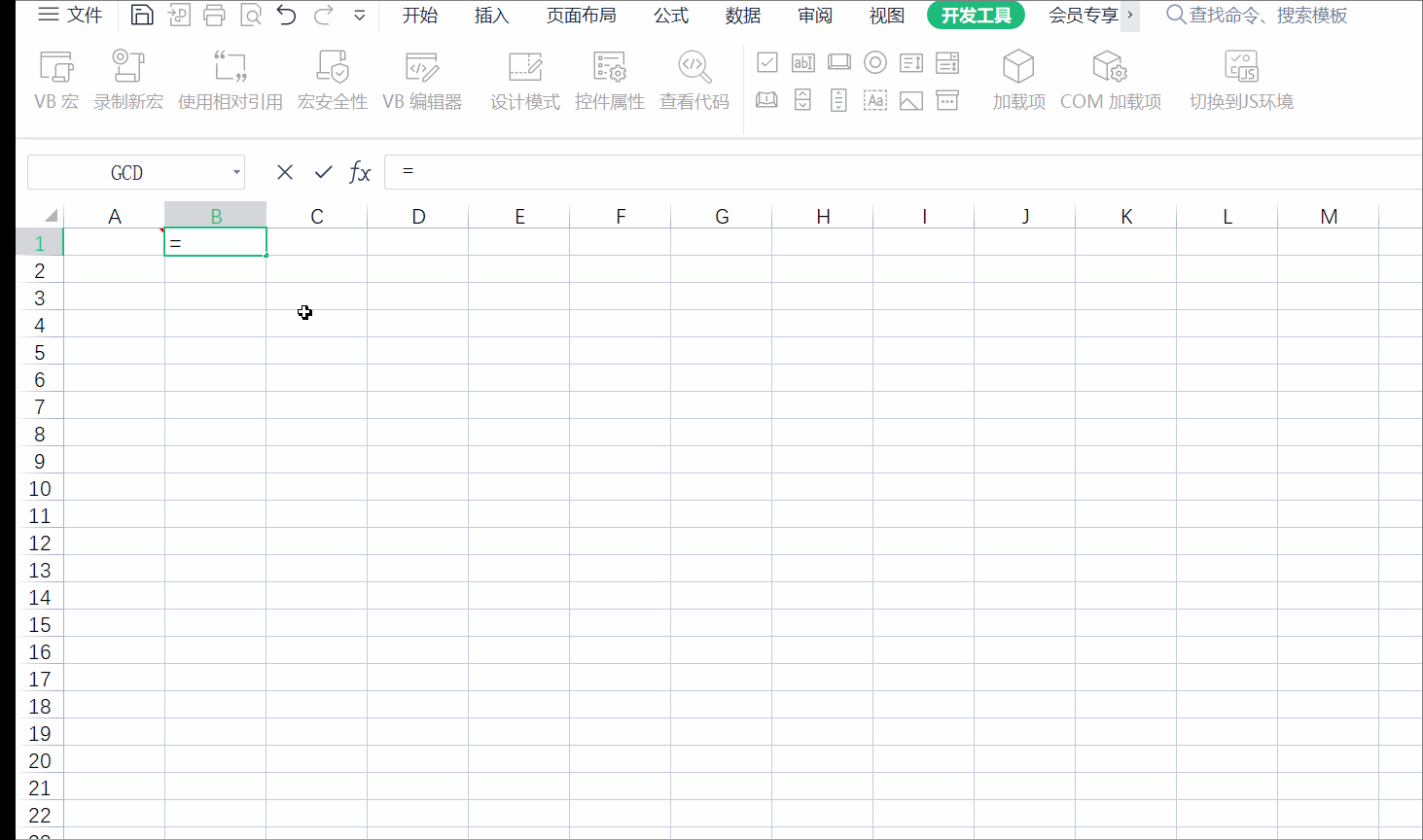Open the 会员专享 tab
Screen dimensions: 1423x840
coord(1084,16)
